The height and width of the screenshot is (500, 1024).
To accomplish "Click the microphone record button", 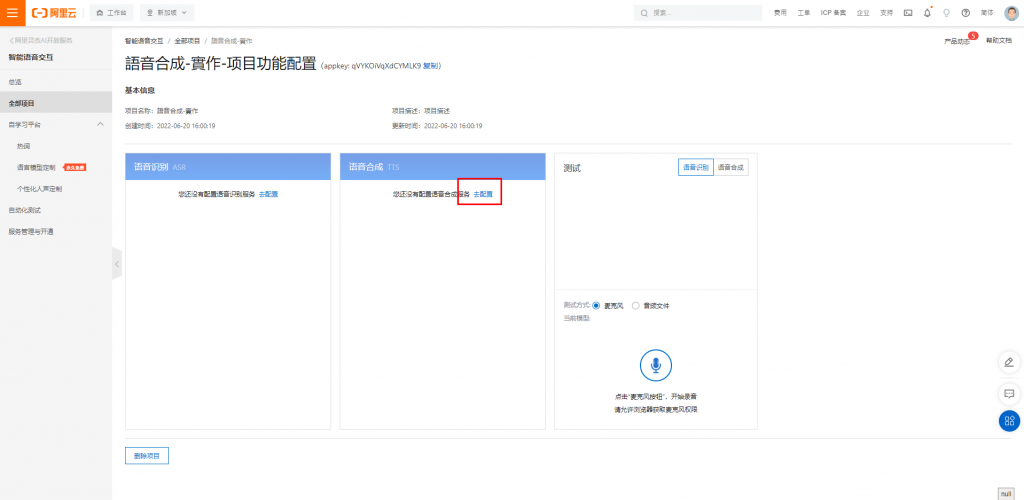I will [656, 366].
